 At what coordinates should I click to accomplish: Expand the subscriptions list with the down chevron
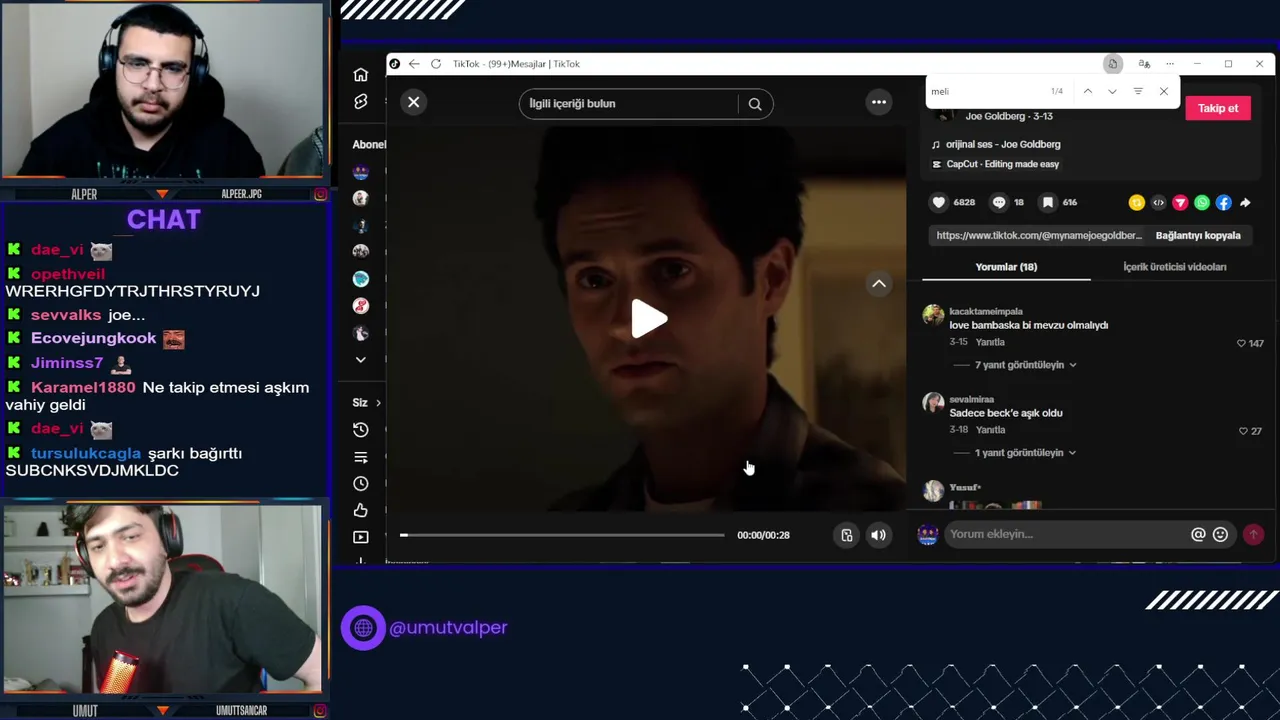(361, 360)
